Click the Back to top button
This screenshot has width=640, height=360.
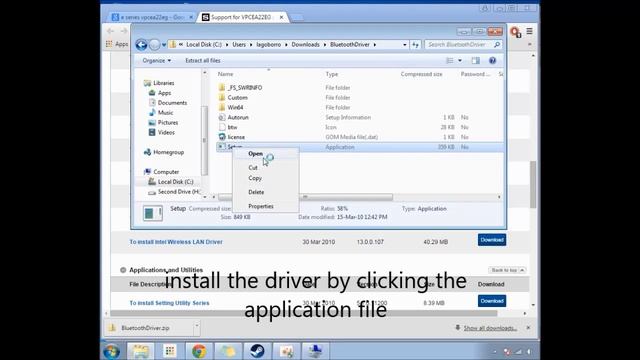pyautogui.click(x=507, y=270)
